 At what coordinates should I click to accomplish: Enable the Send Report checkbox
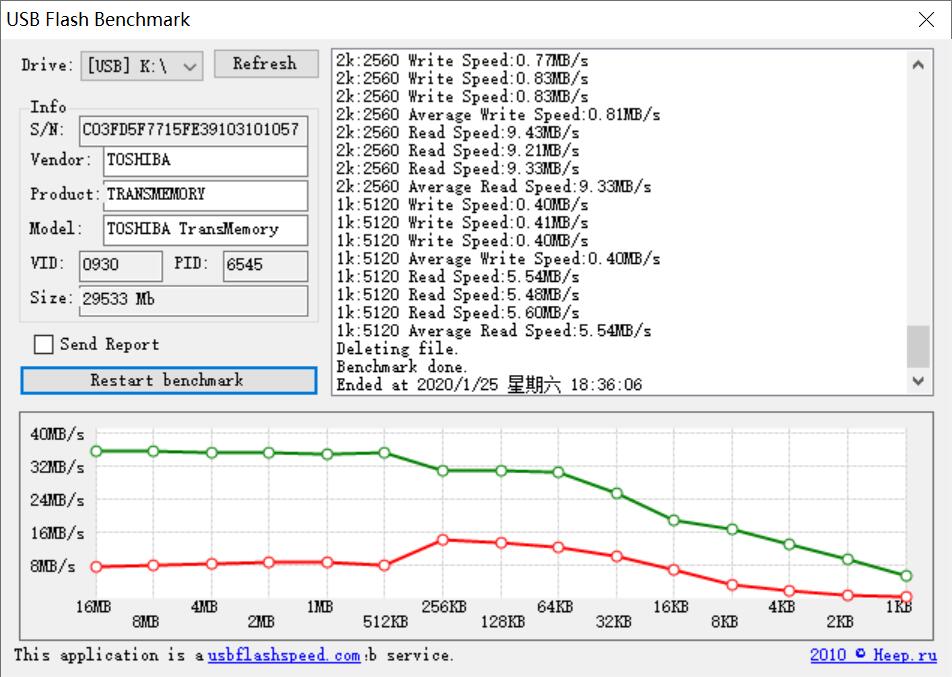(x=44, y=345)
